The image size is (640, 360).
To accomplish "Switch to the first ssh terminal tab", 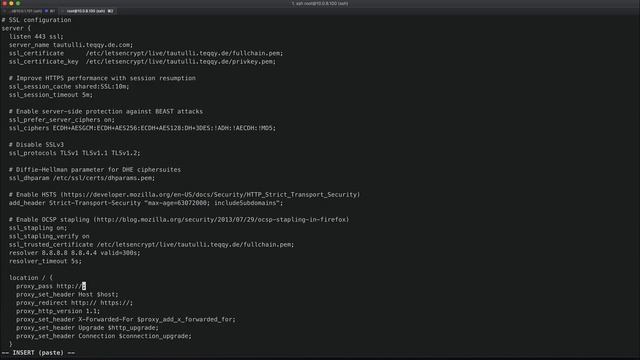I will click(x=31, y=11).
